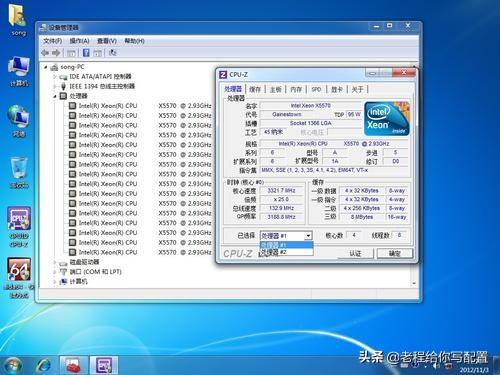Click the 3188.8 MHz QPI value
Image resolution: width=500 pixels, height=375 pixels.
click(282, 217)
